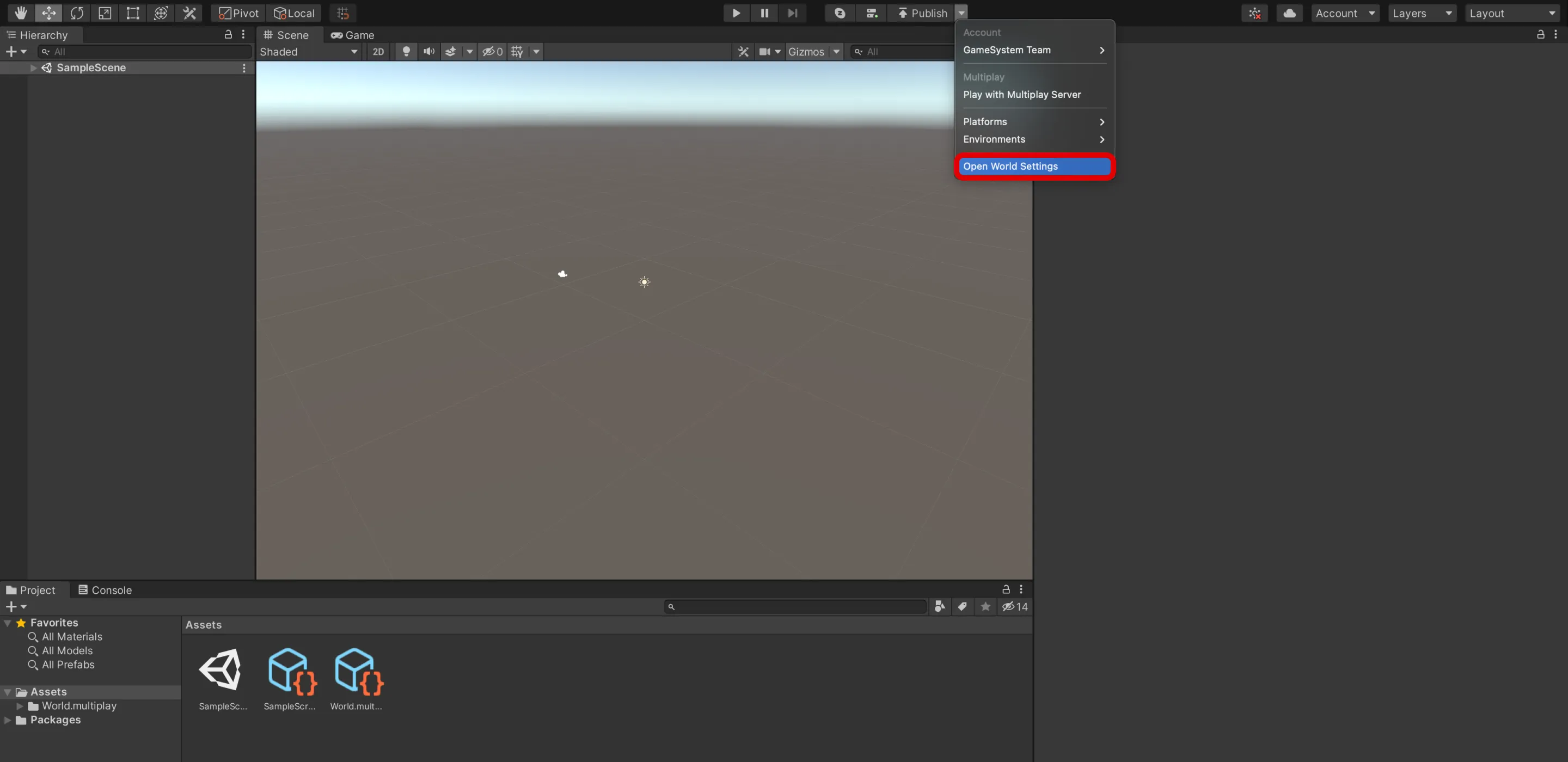
Task: Select the Scale tool
Action: point(105,13)
